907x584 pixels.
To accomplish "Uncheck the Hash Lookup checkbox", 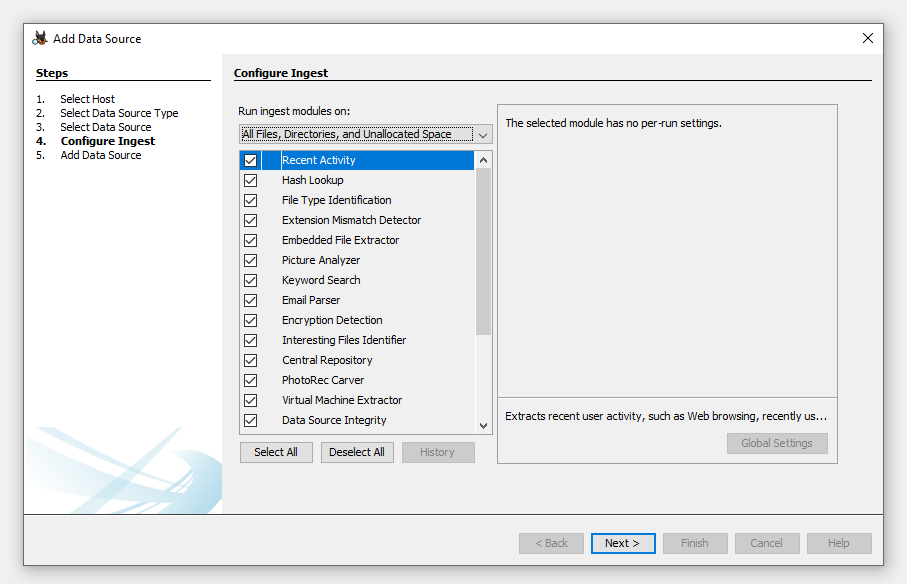I will 250,180.
